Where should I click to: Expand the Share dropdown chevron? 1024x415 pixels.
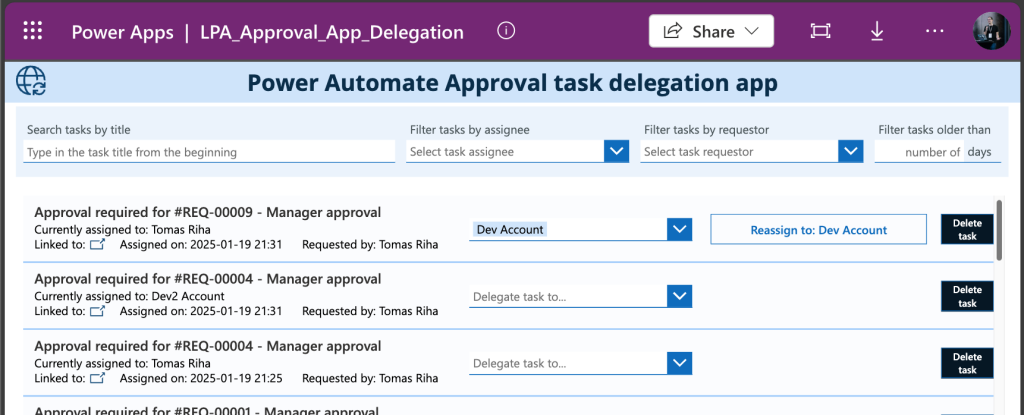[751, 31]
